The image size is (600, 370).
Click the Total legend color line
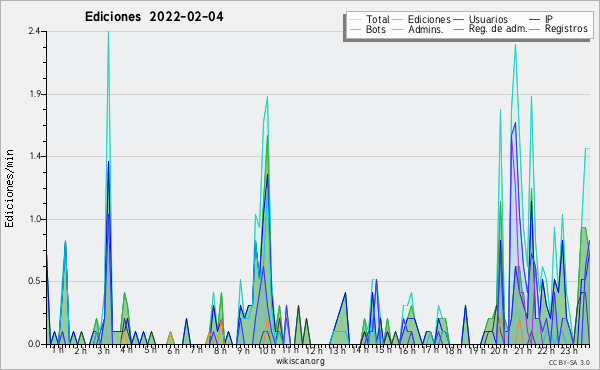(x=355, y=20)
